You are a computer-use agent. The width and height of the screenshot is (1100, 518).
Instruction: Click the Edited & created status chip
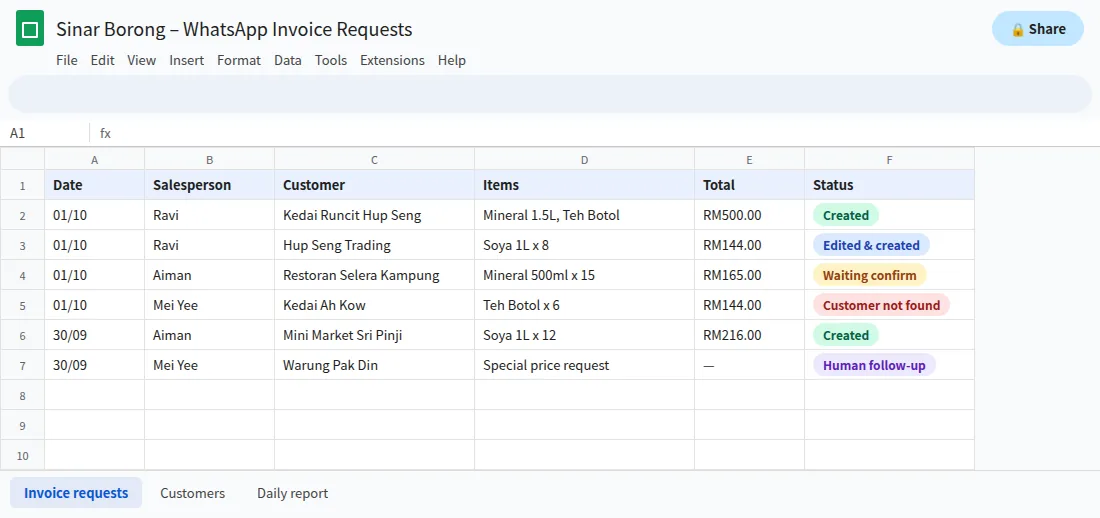pyautogui.click(x=871, y=245)
